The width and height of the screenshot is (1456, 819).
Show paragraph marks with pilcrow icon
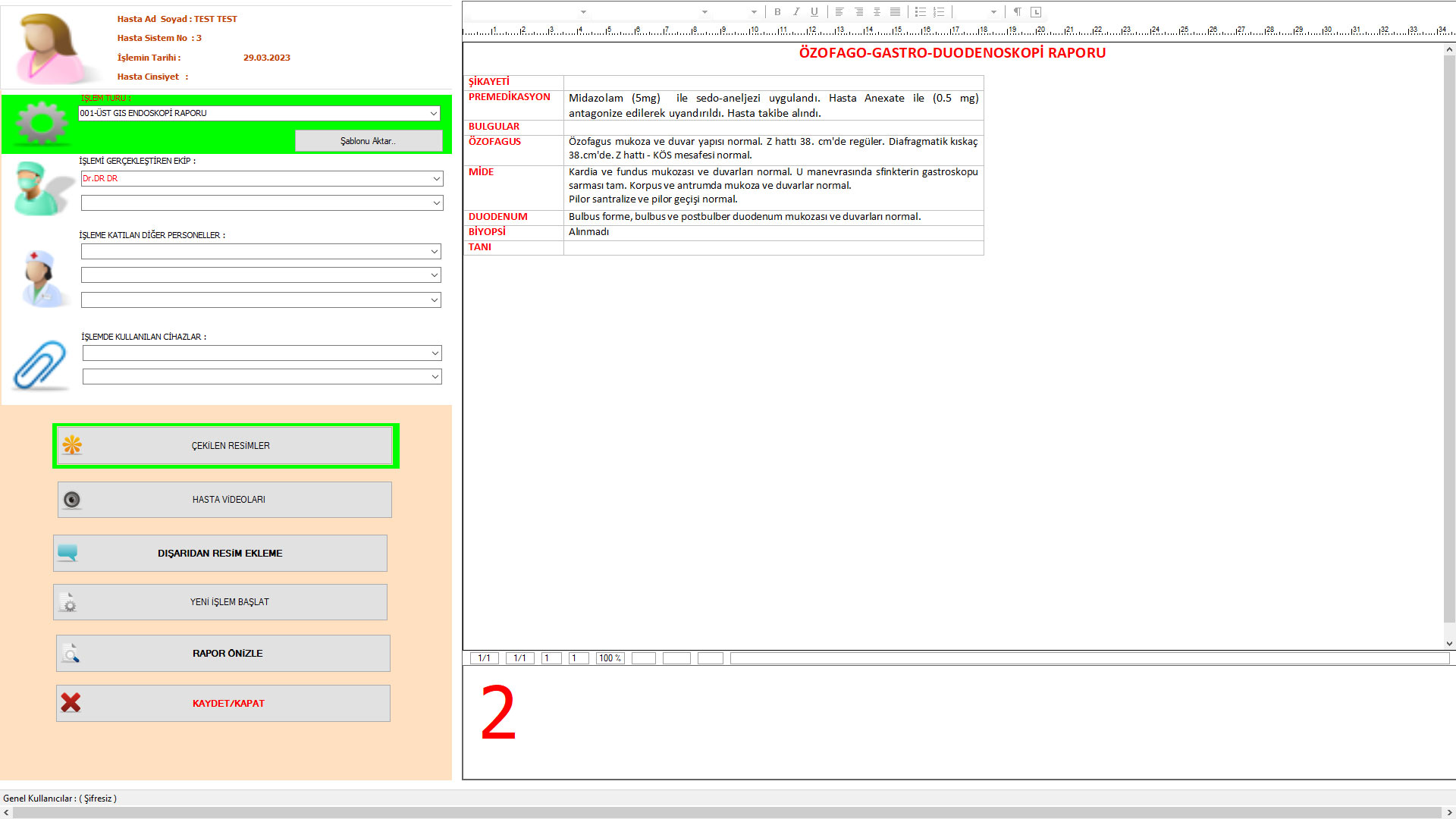pyautogui.click(x=1017, y=12)
